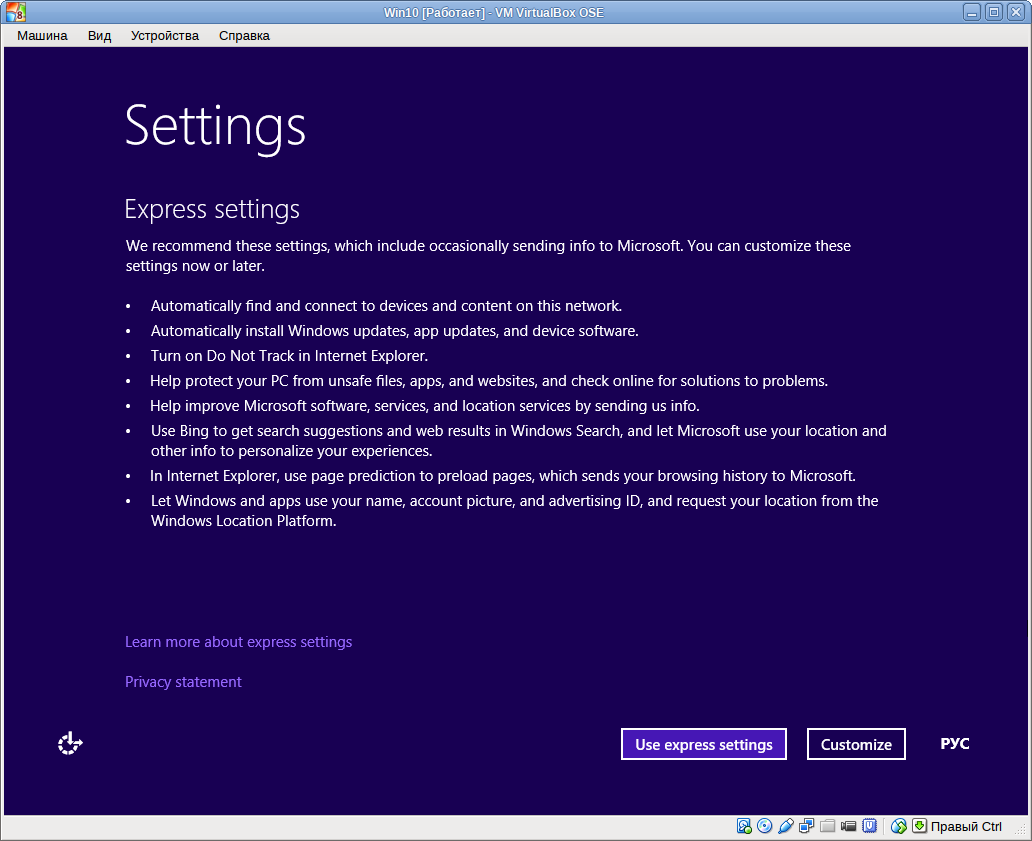Click the 'Help improve Microsoft software' line

(425, 406)
